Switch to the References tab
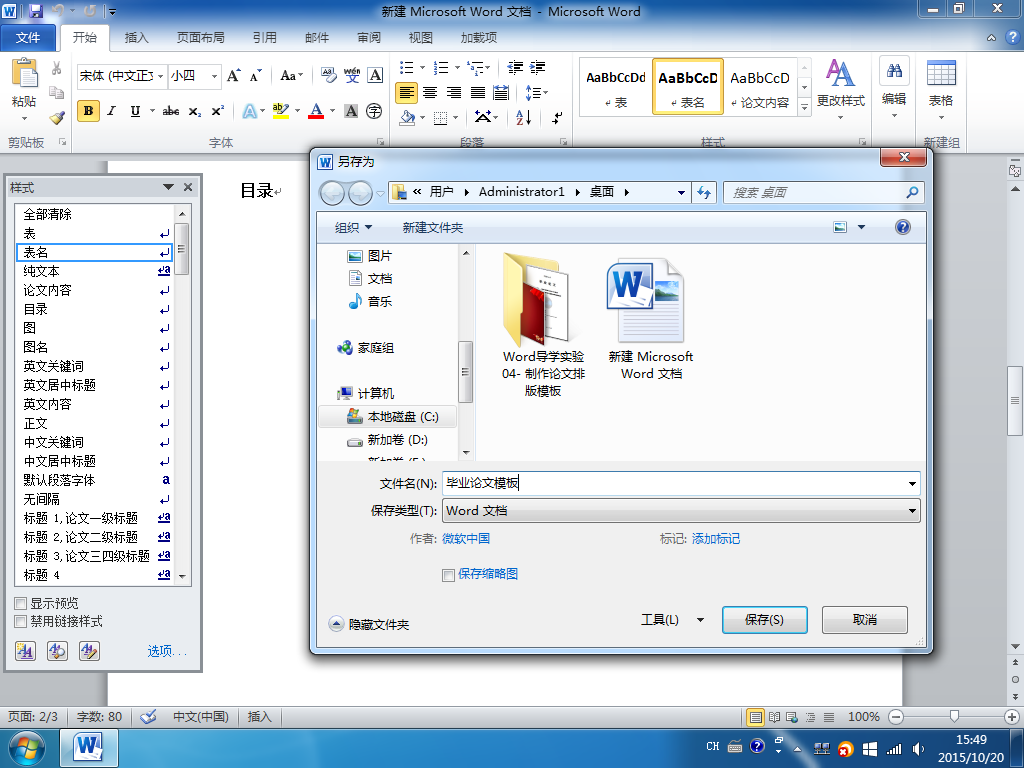1024x768 pixels. coord(264,38)
